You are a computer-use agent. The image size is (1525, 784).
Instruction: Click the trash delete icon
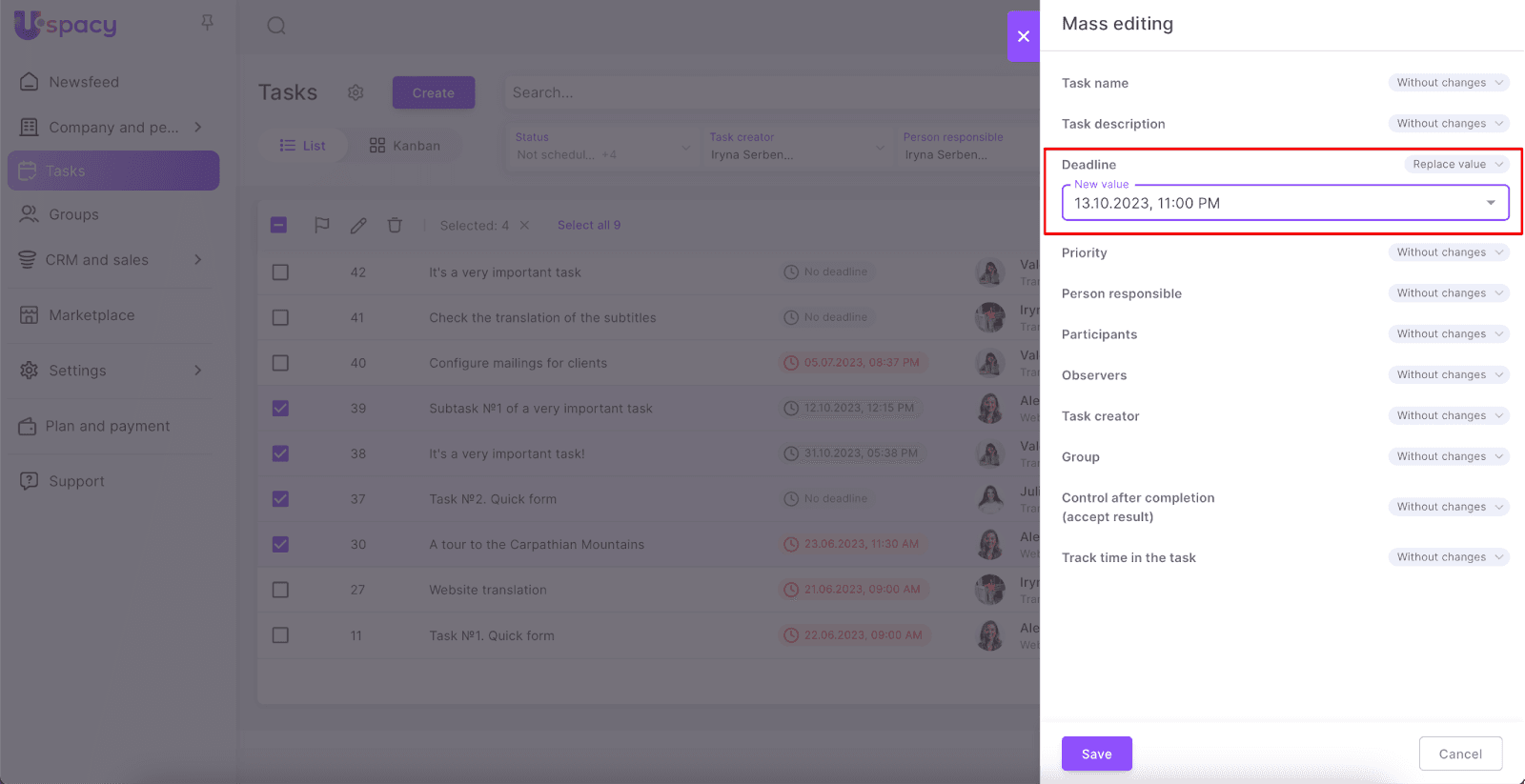395,226
